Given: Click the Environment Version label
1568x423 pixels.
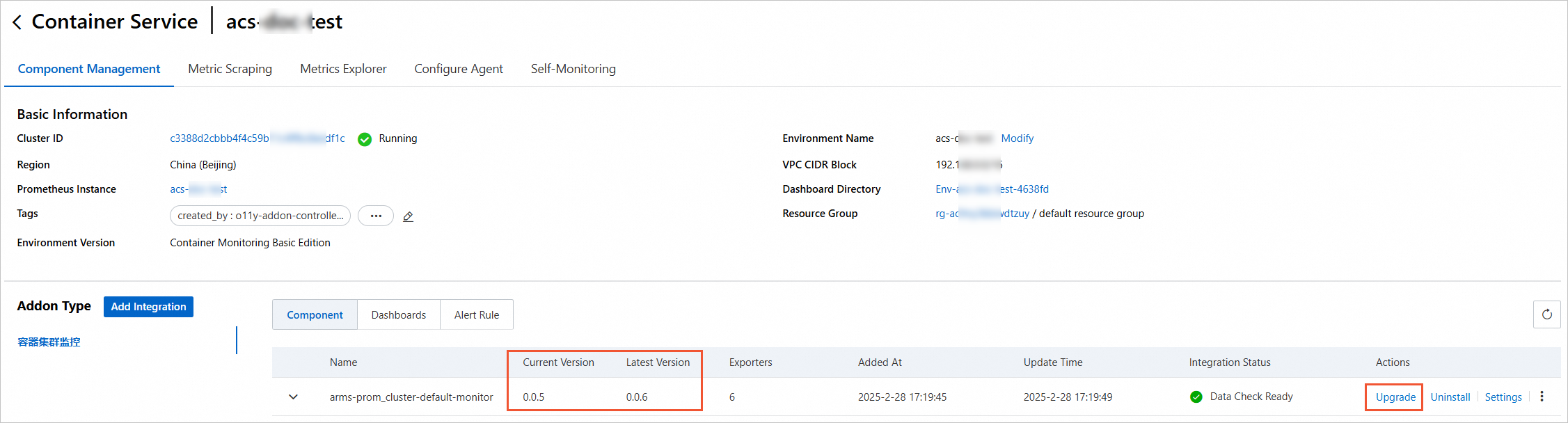Looking at the screenshot, I should pos(66,243).
